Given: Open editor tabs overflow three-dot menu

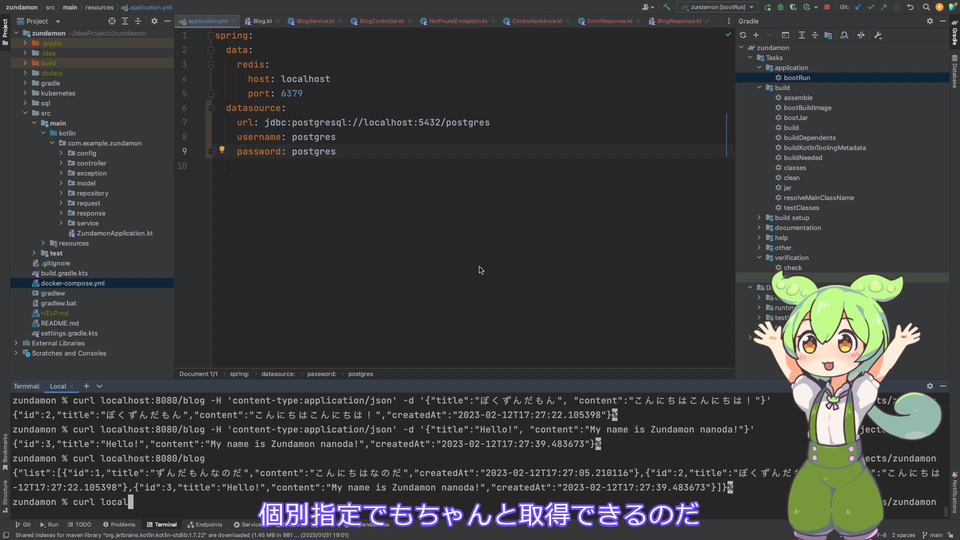Looking at the screenshot, I should 729,21.
